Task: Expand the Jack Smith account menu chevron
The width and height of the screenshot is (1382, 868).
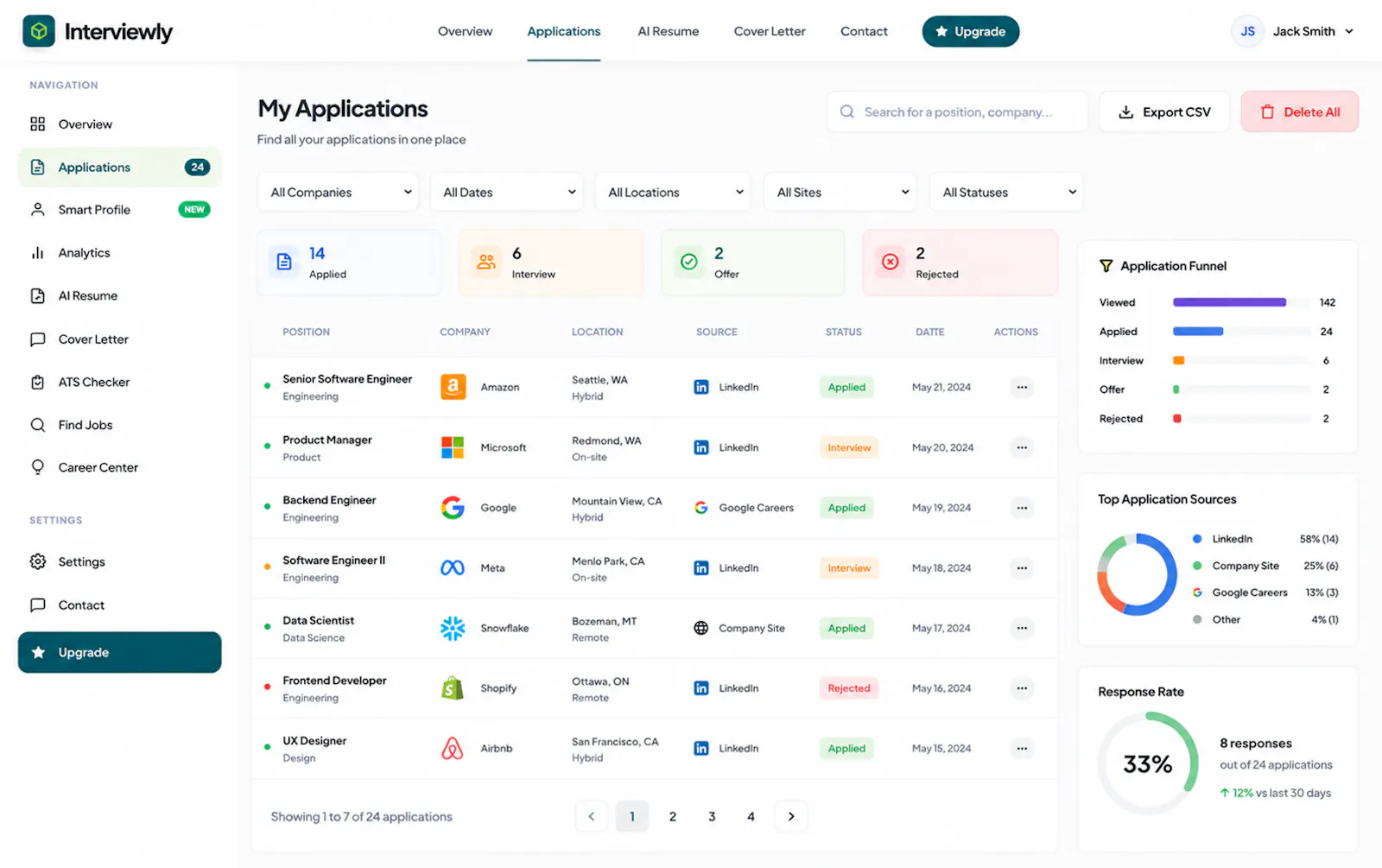Action: tap(1349, 31)
